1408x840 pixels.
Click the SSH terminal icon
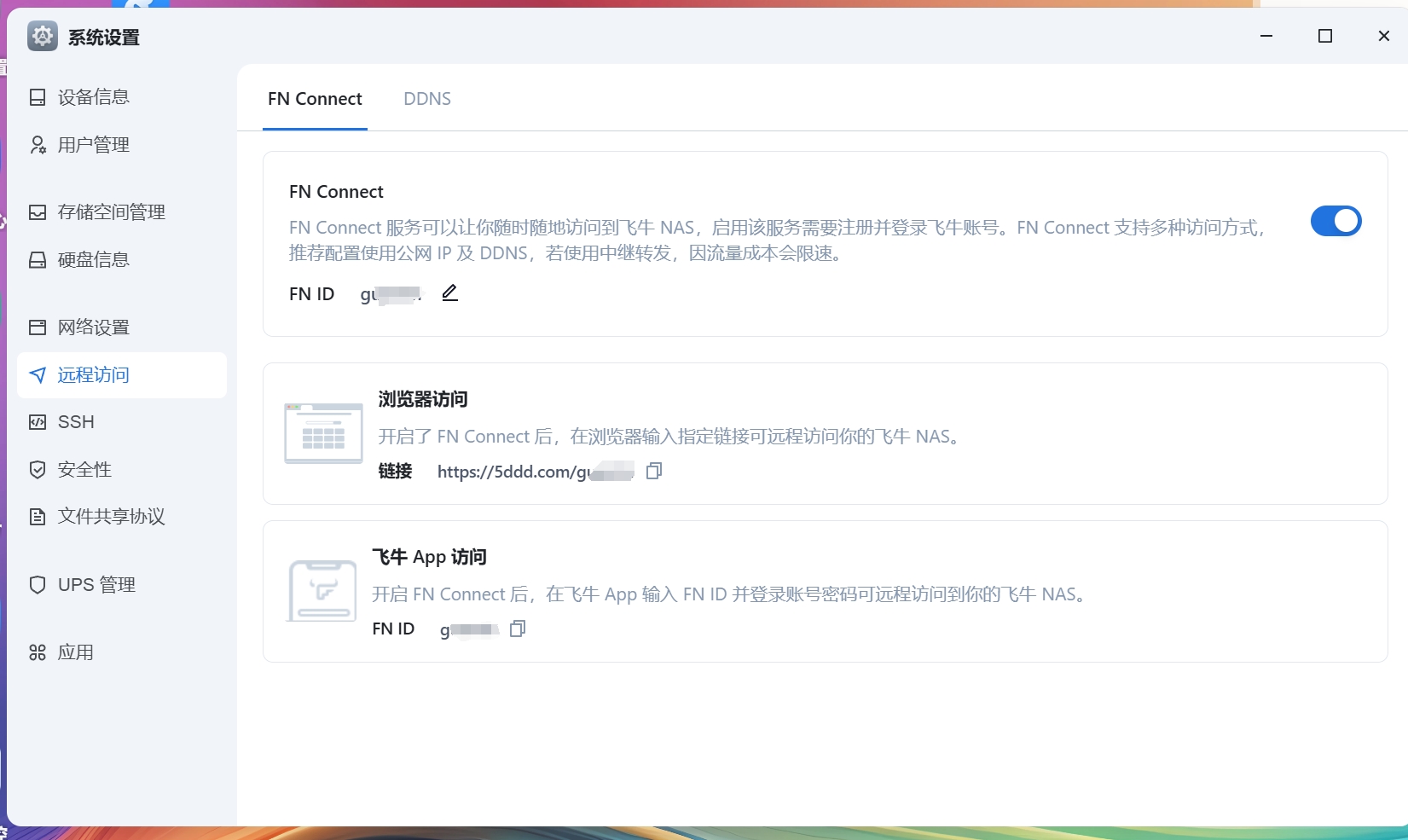point(38,422)
